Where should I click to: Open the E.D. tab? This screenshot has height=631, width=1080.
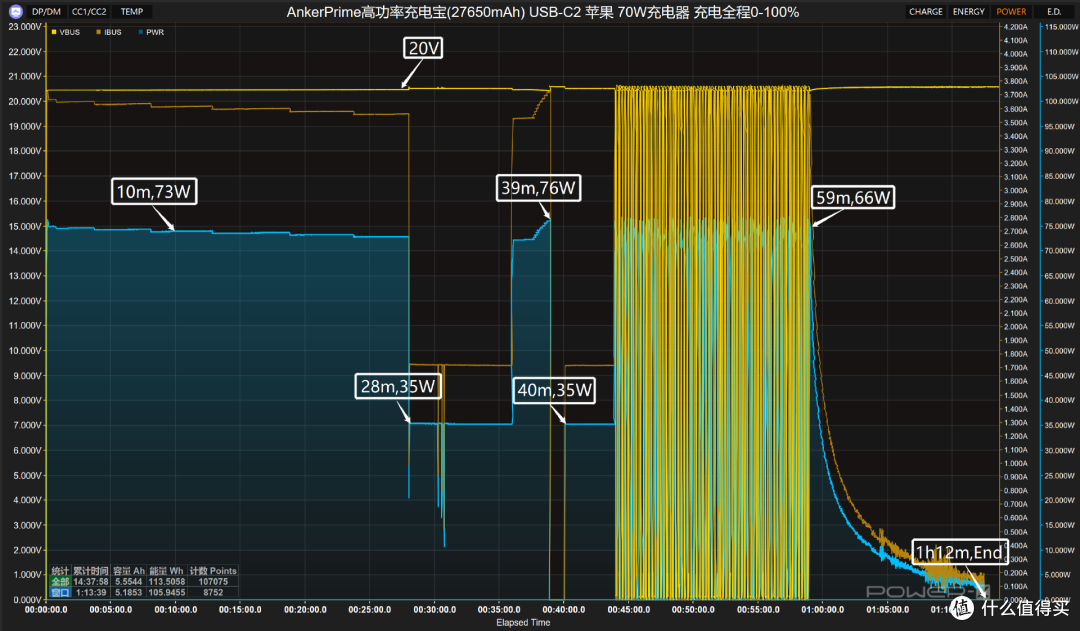point(1053,12)
